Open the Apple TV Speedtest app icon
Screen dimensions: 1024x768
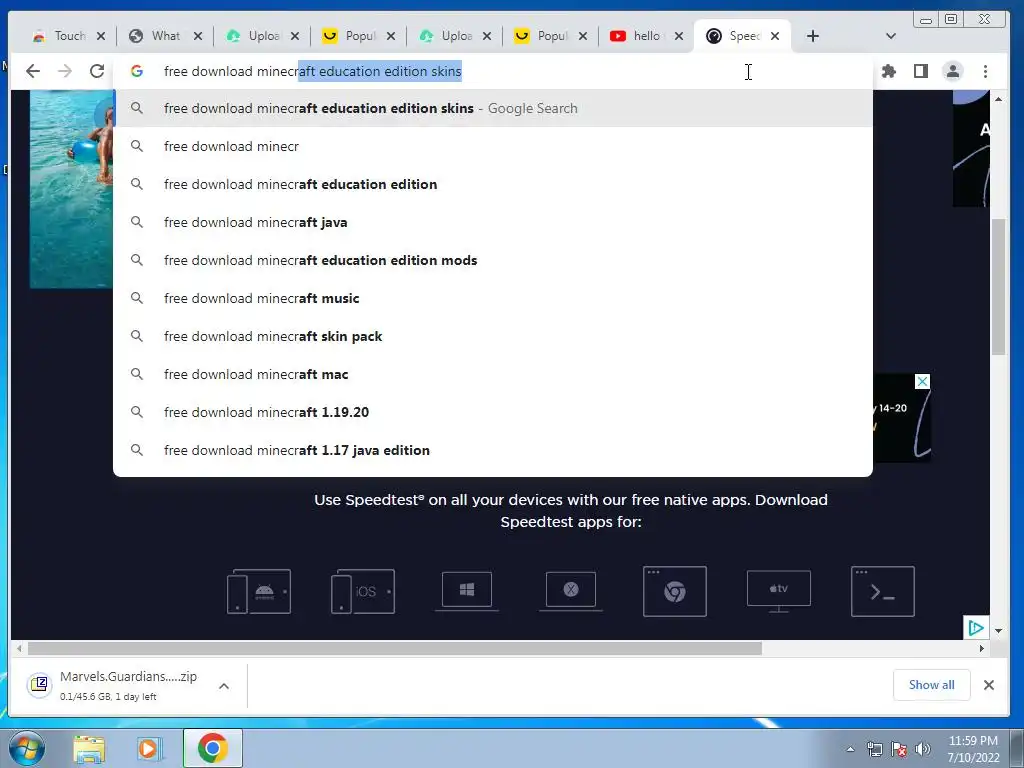point(778,591)
